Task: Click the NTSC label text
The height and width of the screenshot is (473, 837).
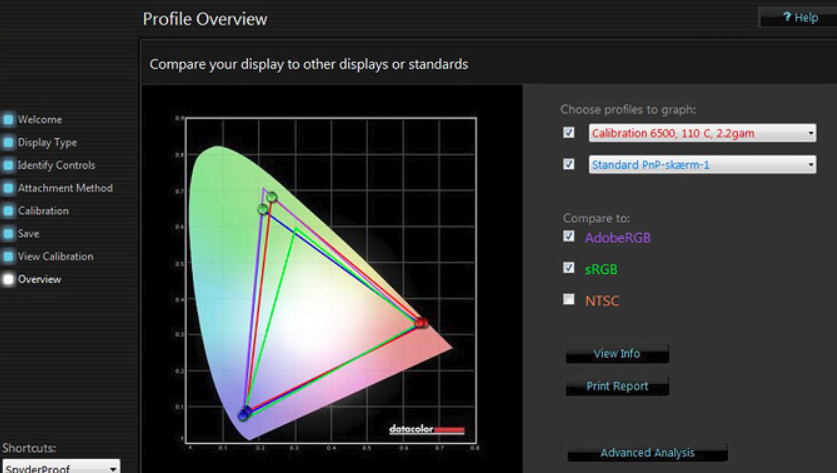Action: point(602,301)
